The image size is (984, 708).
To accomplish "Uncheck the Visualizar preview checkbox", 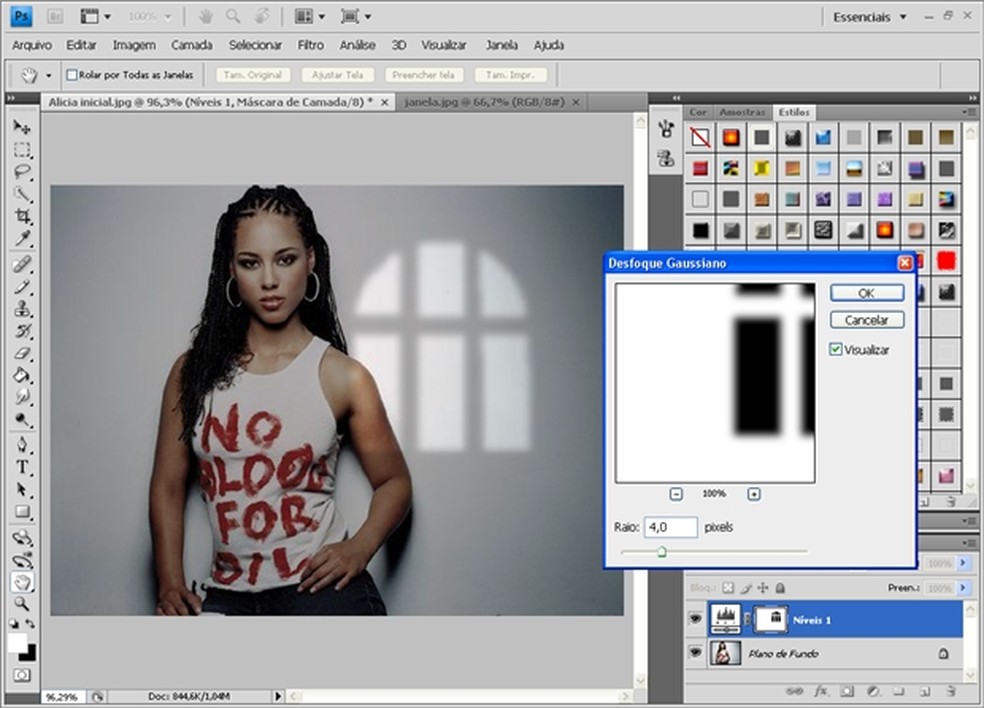I will 835,350.
